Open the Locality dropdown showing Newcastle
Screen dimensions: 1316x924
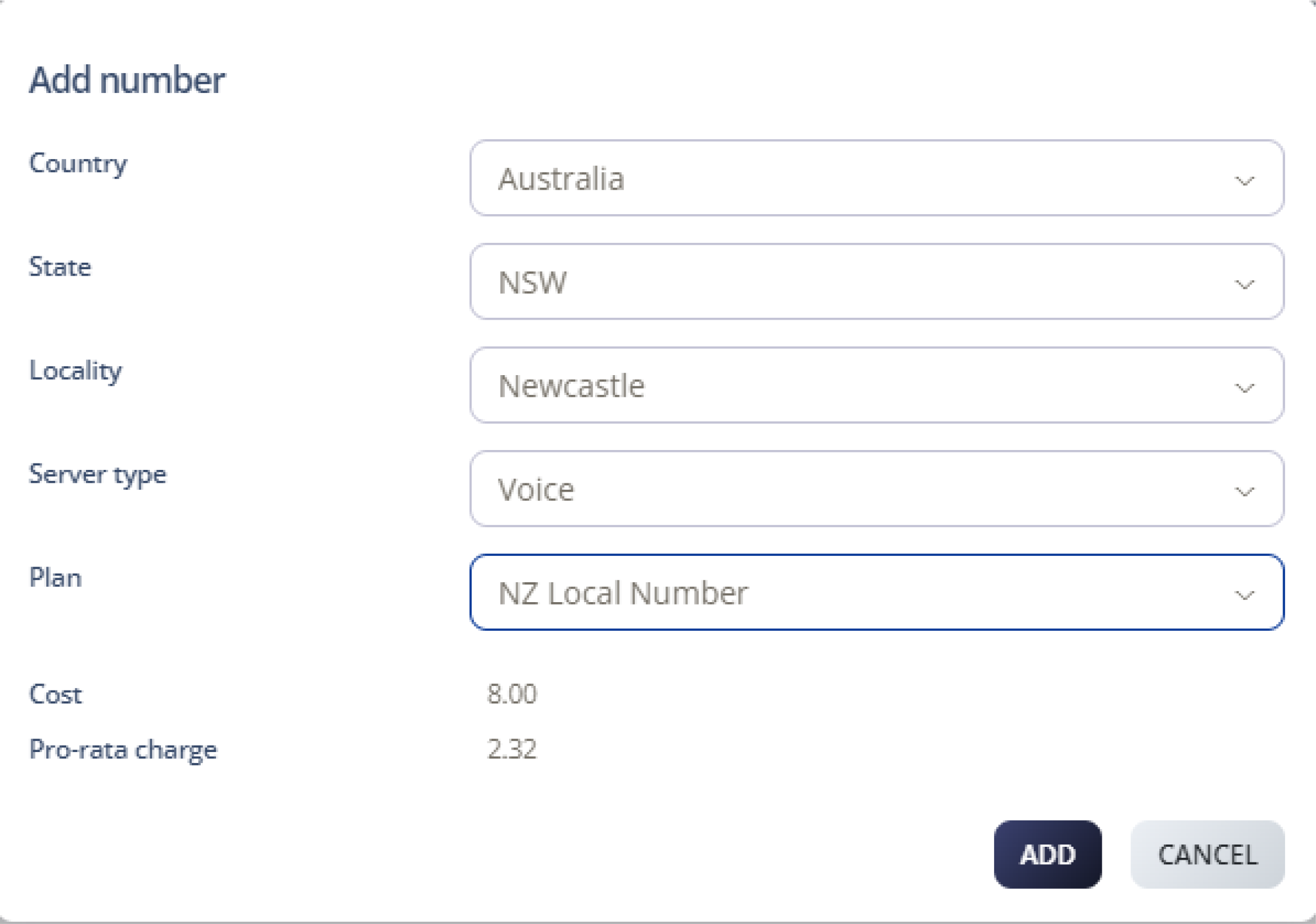pos(876,385)
